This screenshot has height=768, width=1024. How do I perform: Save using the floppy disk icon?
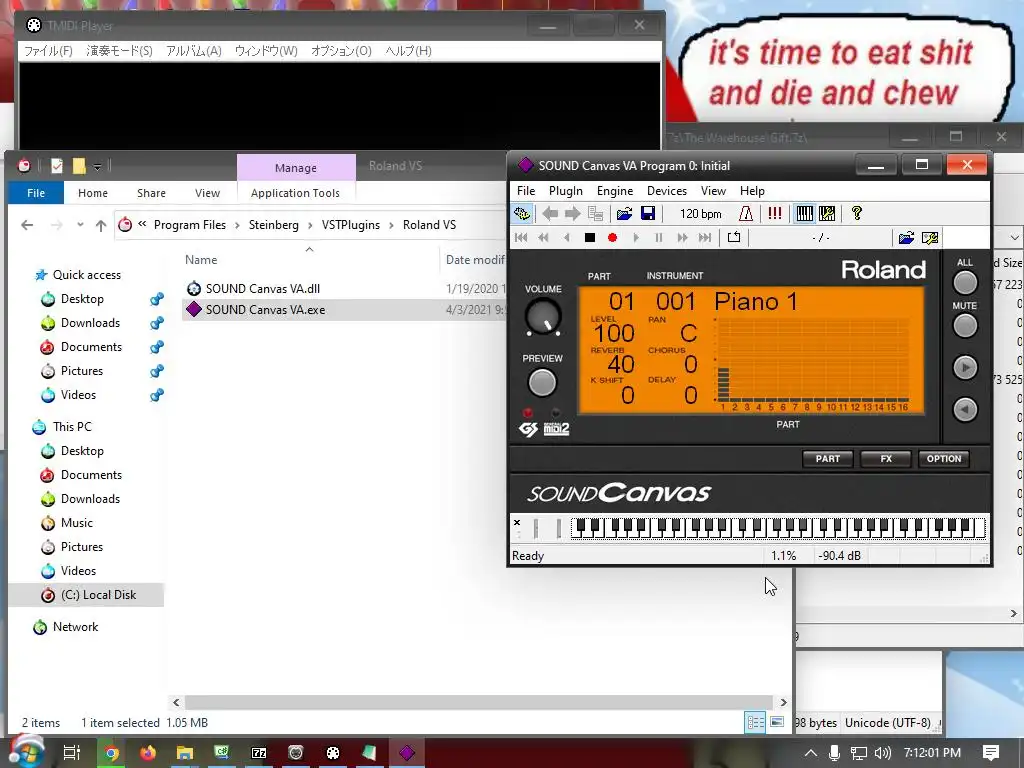648,214
